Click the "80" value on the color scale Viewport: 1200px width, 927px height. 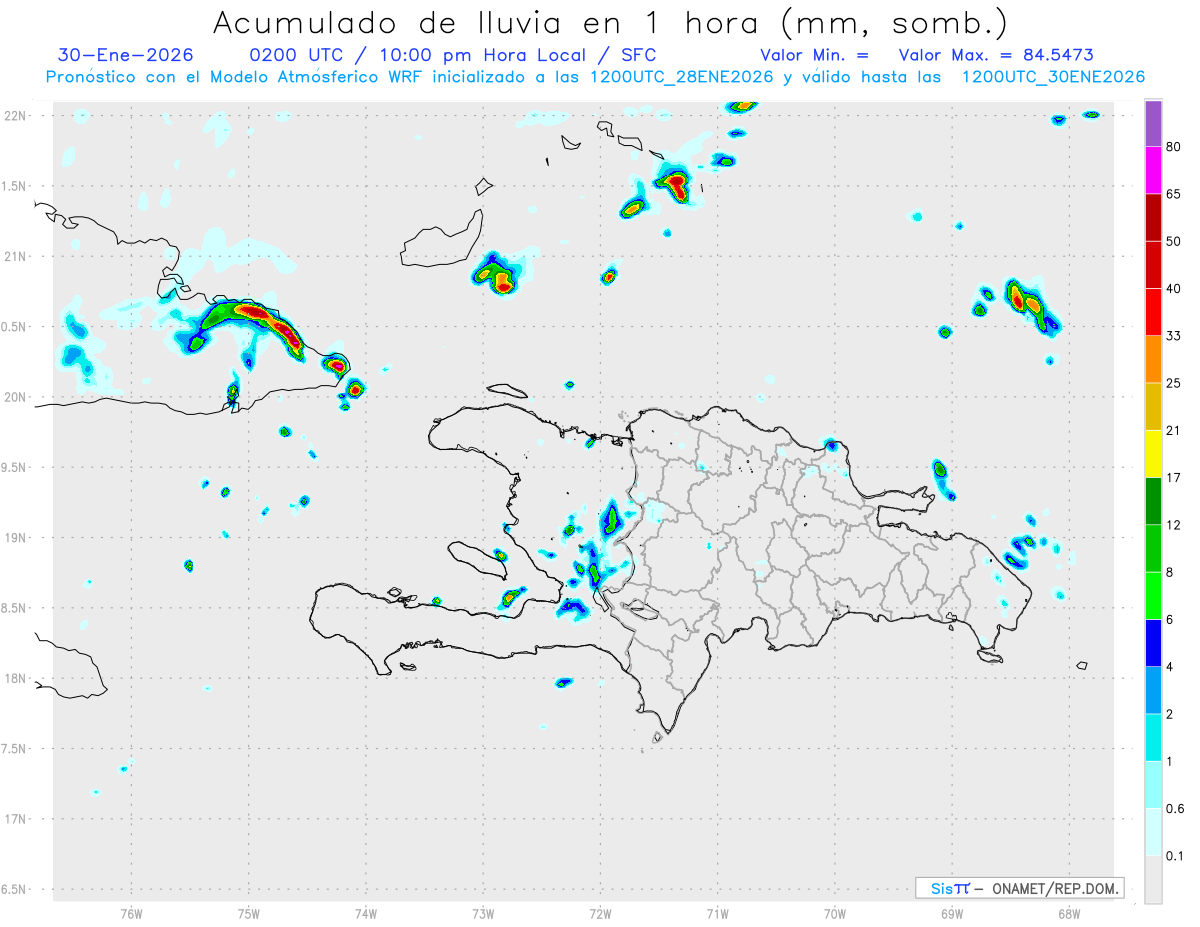tap(1173, 147)
